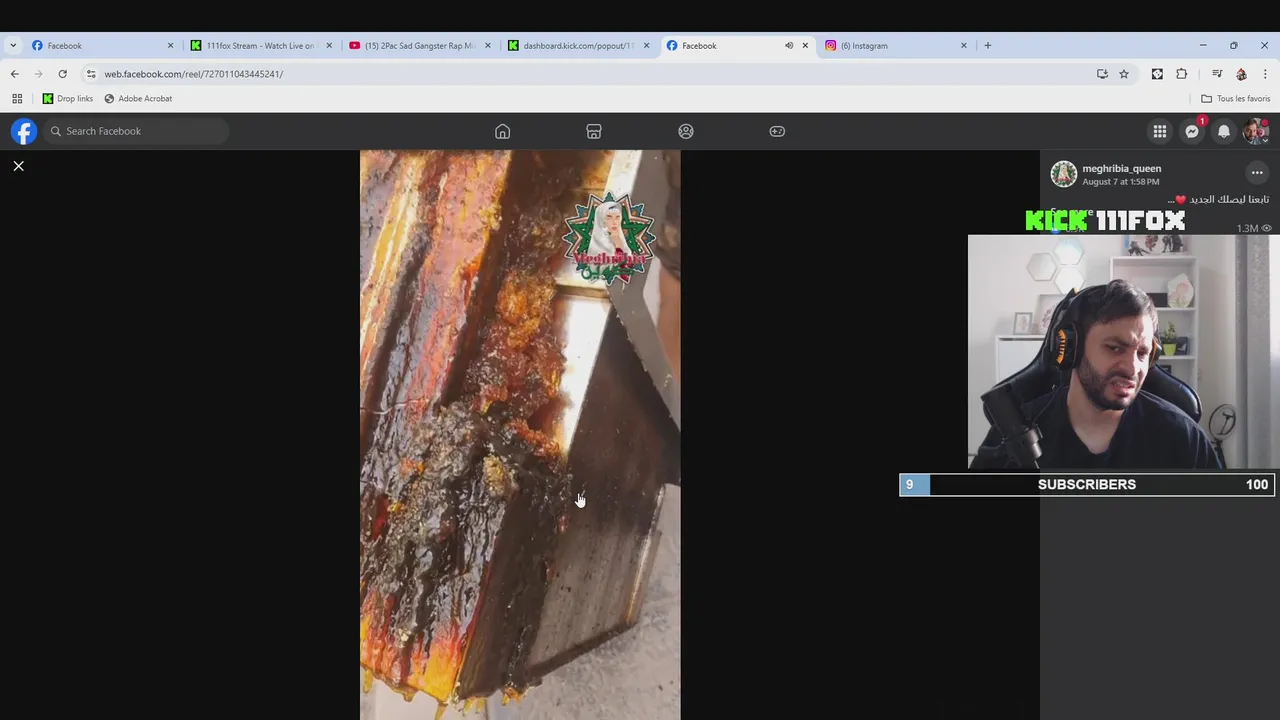Open the extension icon beside Extensions
The width and height of the screenshot is (1280, 720).
[1157, 74]
